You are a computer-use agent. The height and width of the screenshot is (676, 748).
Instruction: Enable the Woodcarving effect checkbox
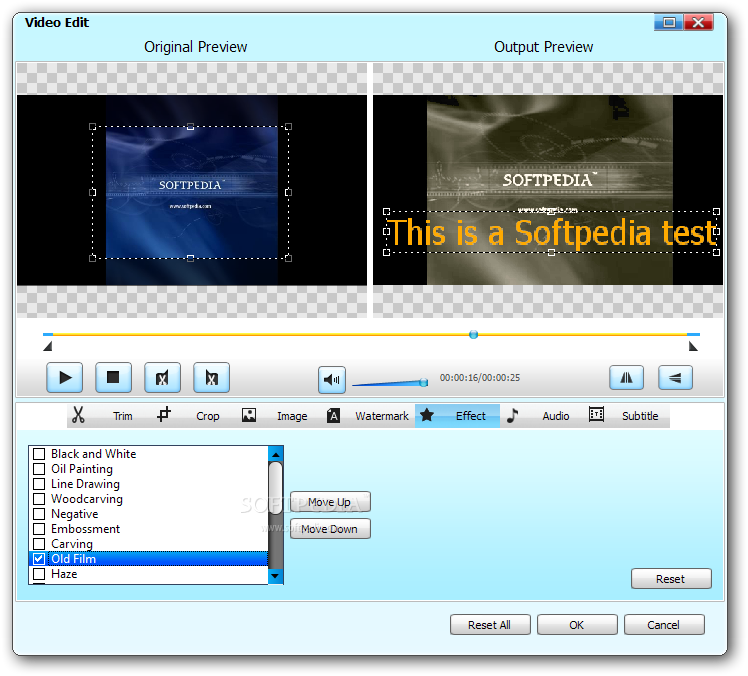(39, 499)
